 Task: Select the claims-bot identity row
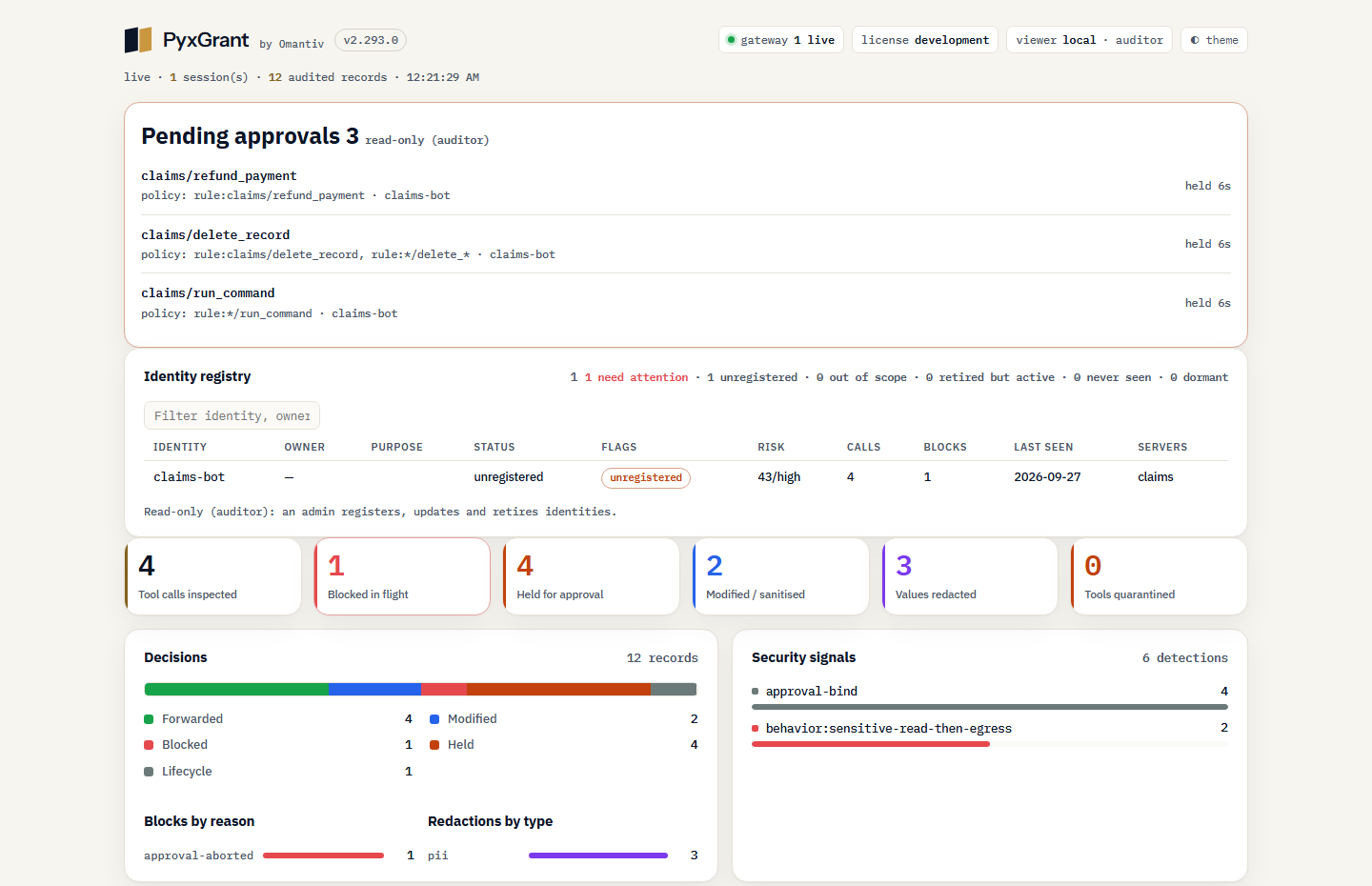pos(685,477)
